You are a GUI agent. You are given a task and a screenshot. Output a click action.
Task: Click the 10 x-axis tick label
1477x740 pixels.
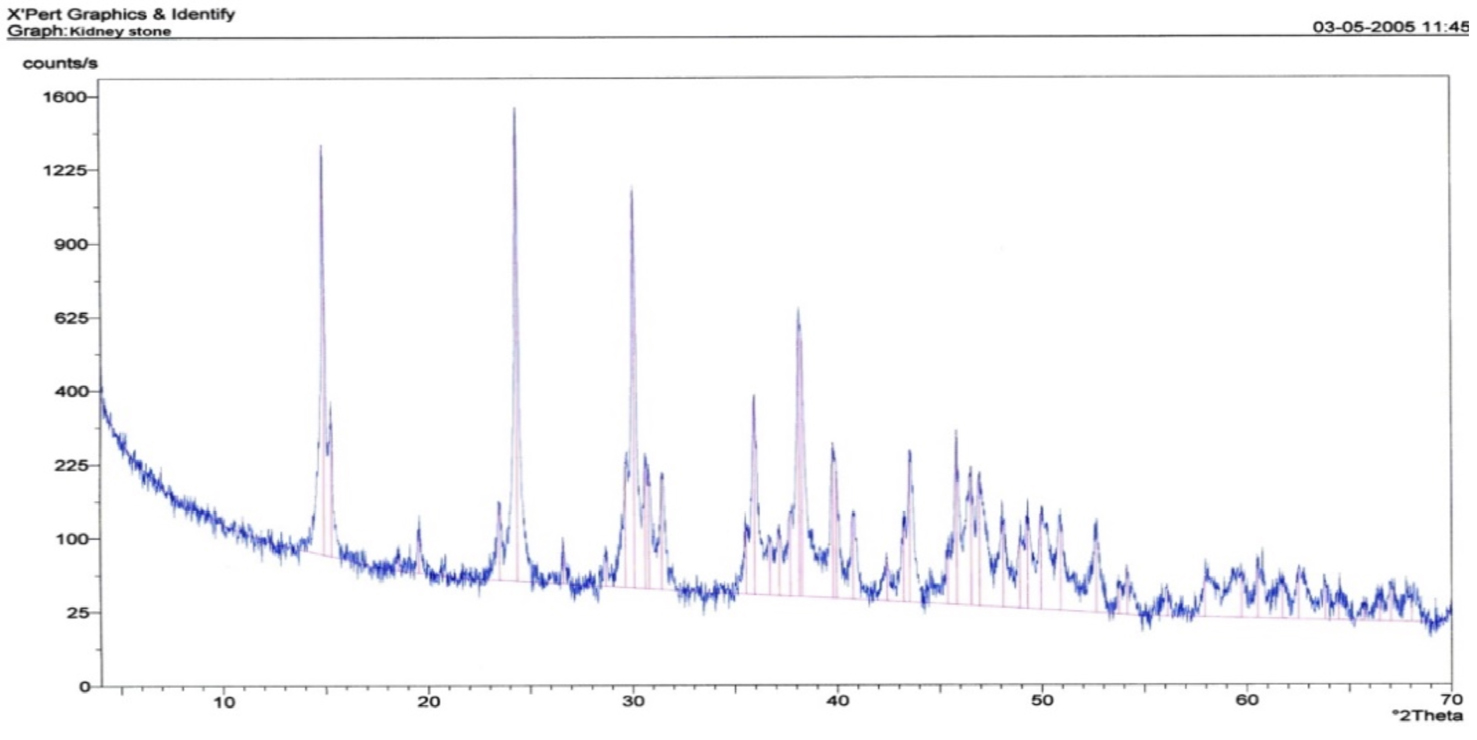point(224,701)
